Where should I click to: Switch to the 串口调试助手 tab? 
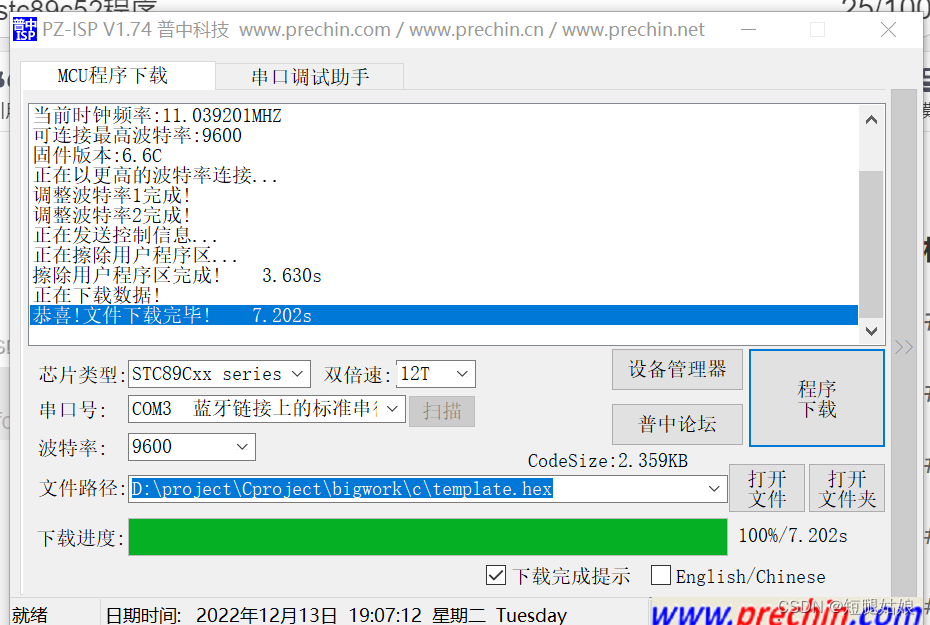coord(309,75)
